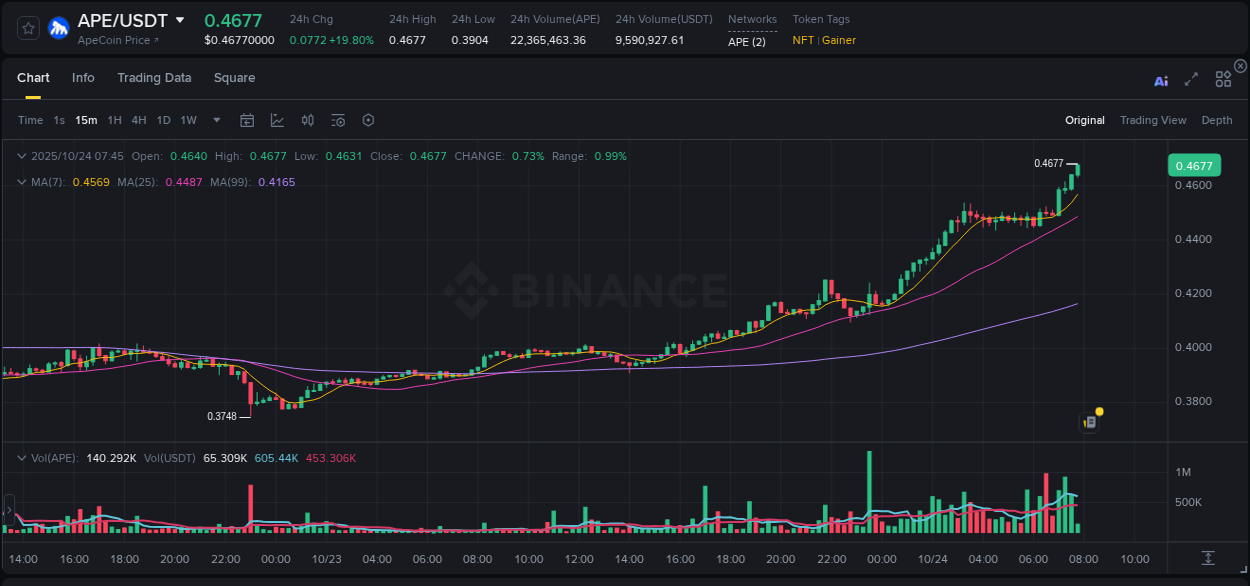Open the indicator settings list icon
The height and width of the screenshot is (586, 1250).
337,120
